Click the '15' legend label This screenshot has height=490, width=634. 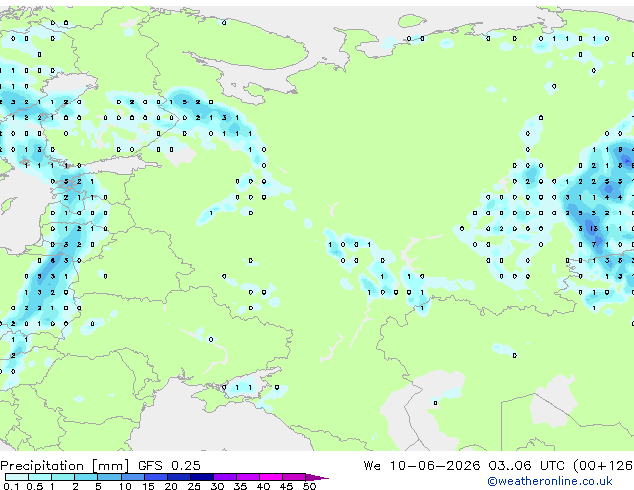[148, 486]
